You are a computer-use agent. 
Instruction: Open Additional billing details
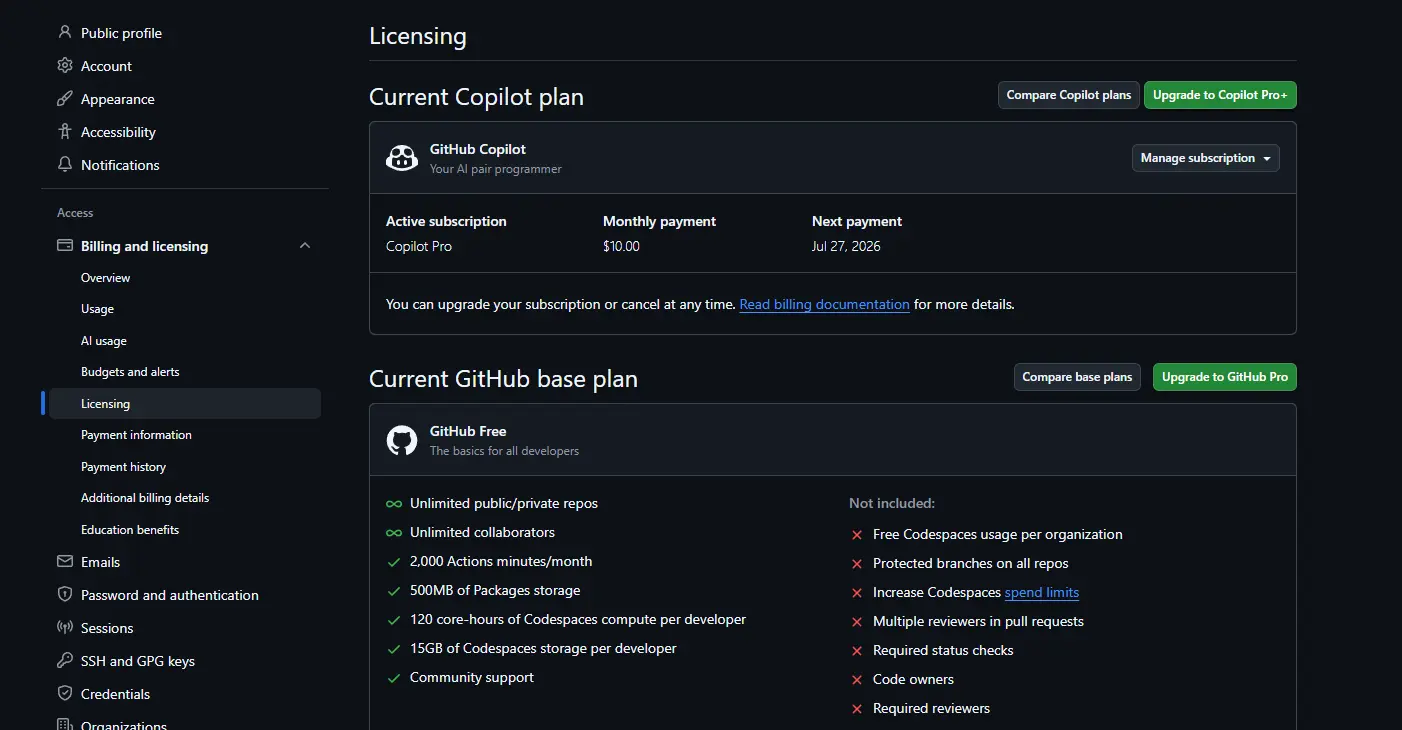(145, 498)
